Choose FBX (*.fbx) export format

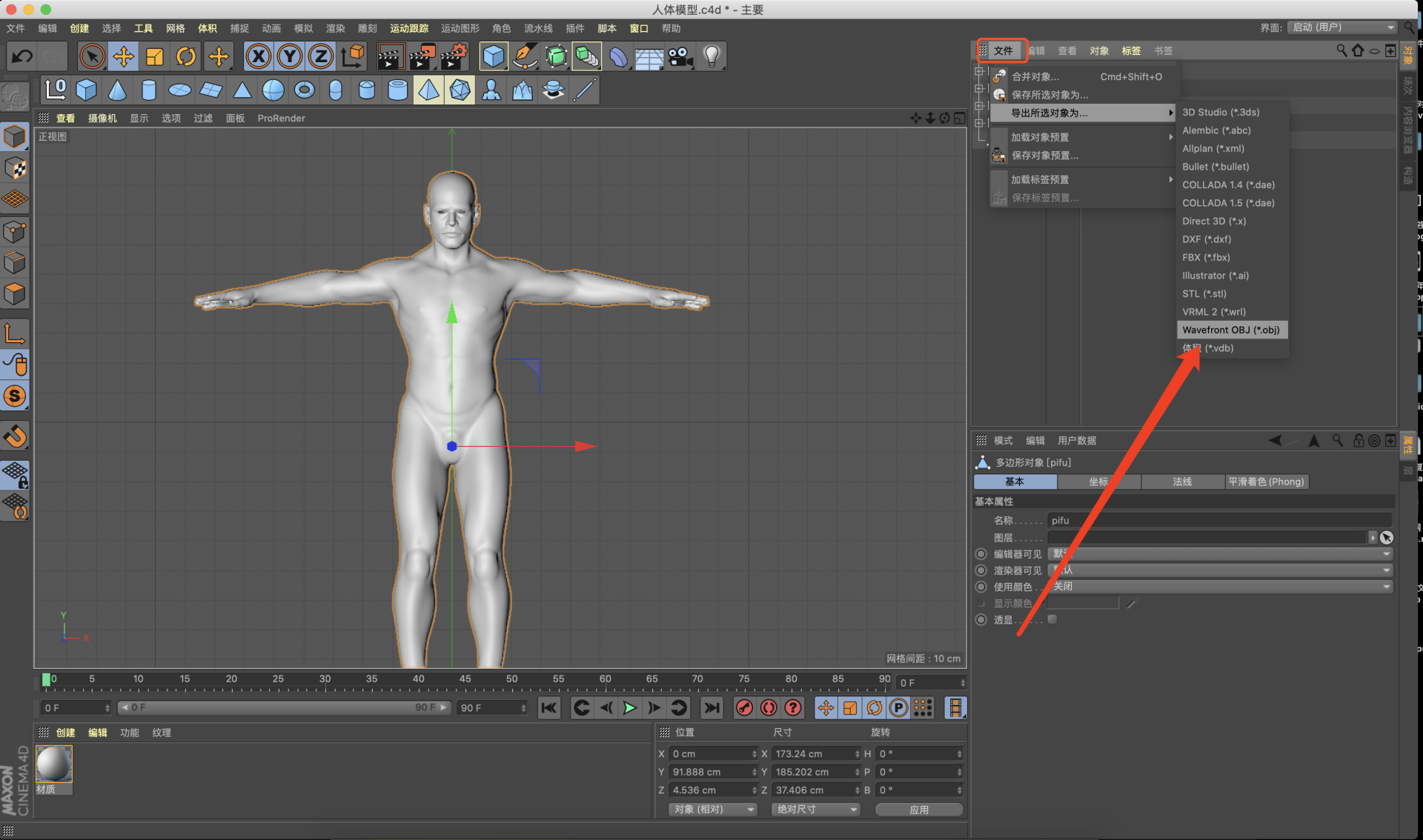(x=1232, y=257)
